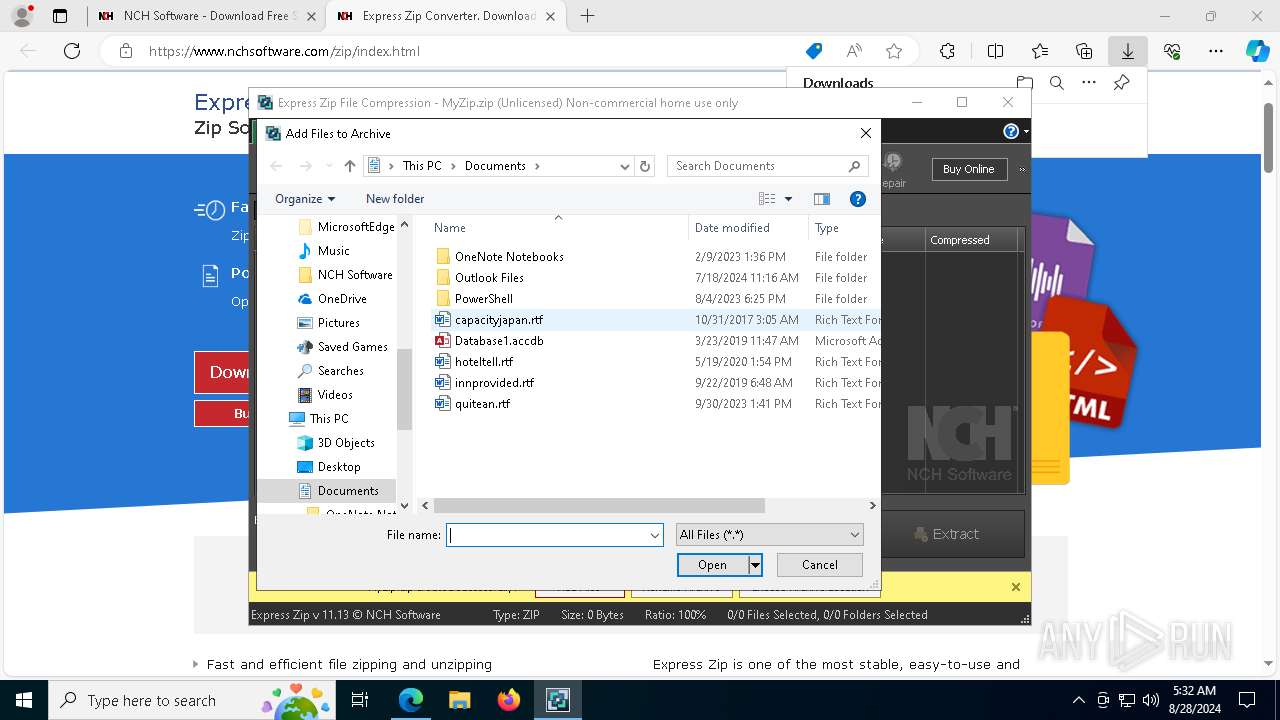Refresh the Documents folder listing
This screenshot has width=1280, height=720.
point(645,166)
